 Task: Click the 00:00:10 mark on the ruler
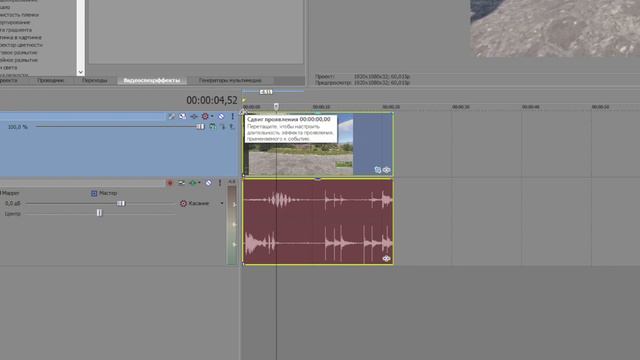pyautogui.click(x=321, y=107)
